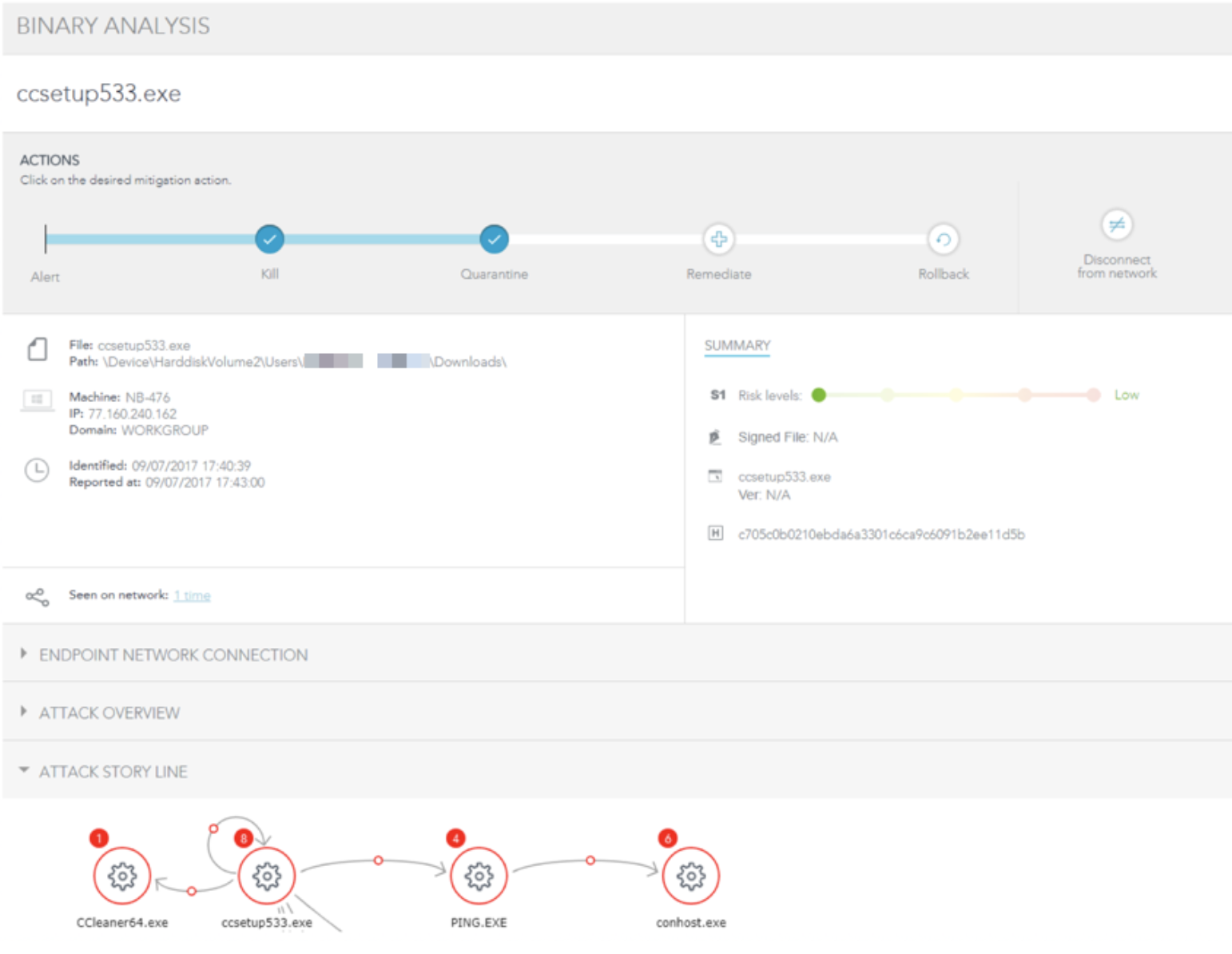Image resolution: width=1232 pixels, height=954 pixels.
Task: Open the '1 time' network link
Action: click(x=192, y=595)
